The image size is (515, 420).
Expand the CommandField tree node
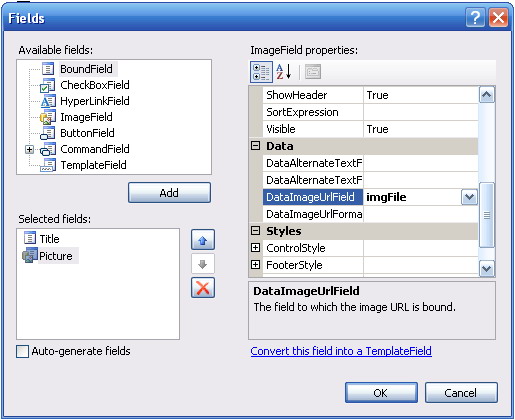pos(30,149)
